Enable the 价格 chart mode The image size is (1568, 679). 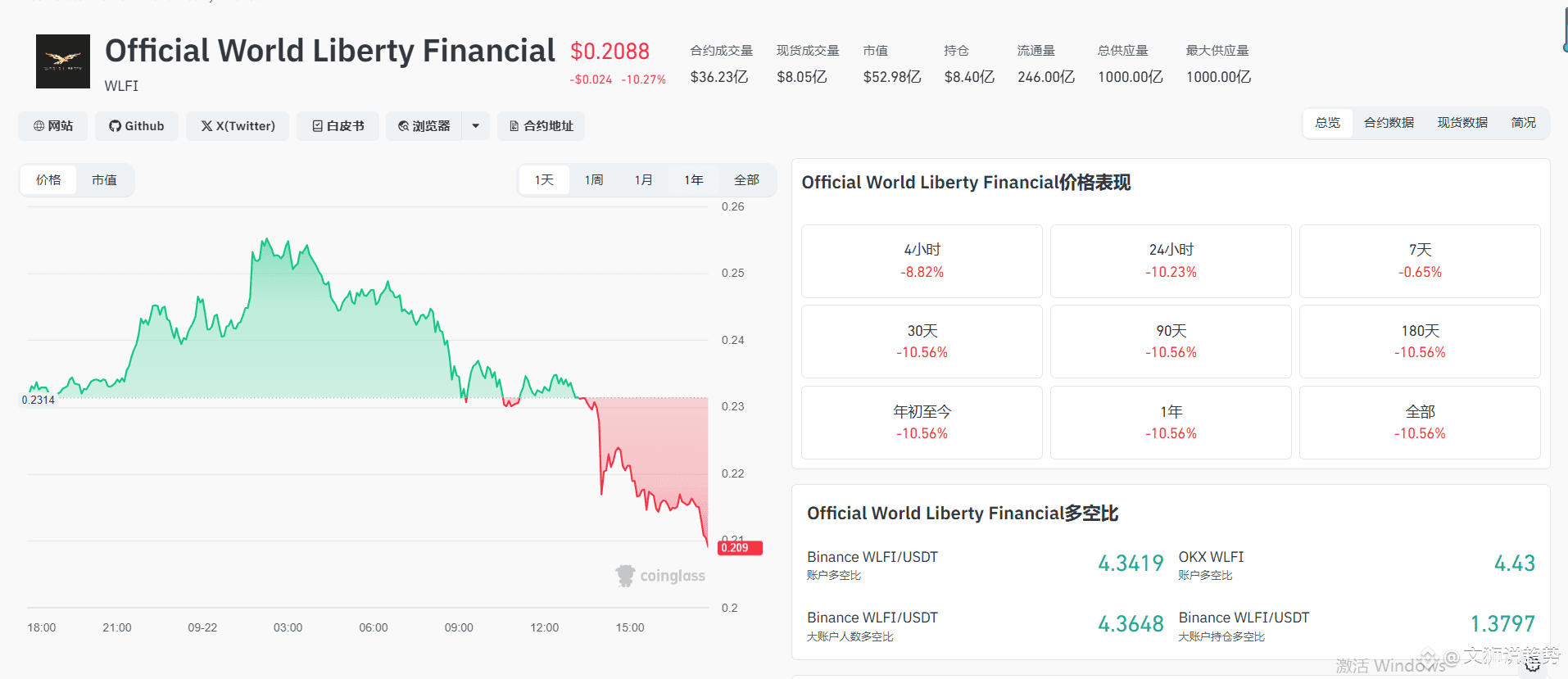48,179
